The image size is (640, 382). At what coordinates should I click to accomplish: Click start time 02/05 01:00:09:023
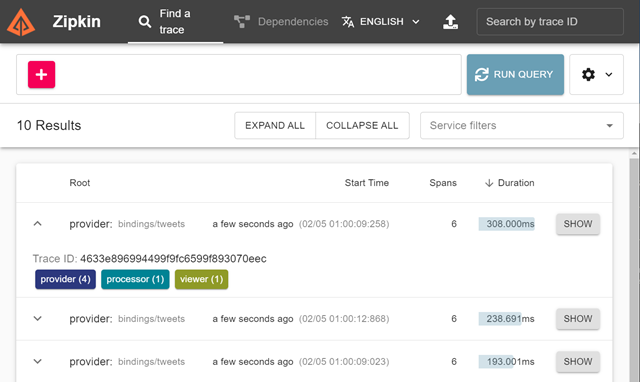[x=344, y=362]
